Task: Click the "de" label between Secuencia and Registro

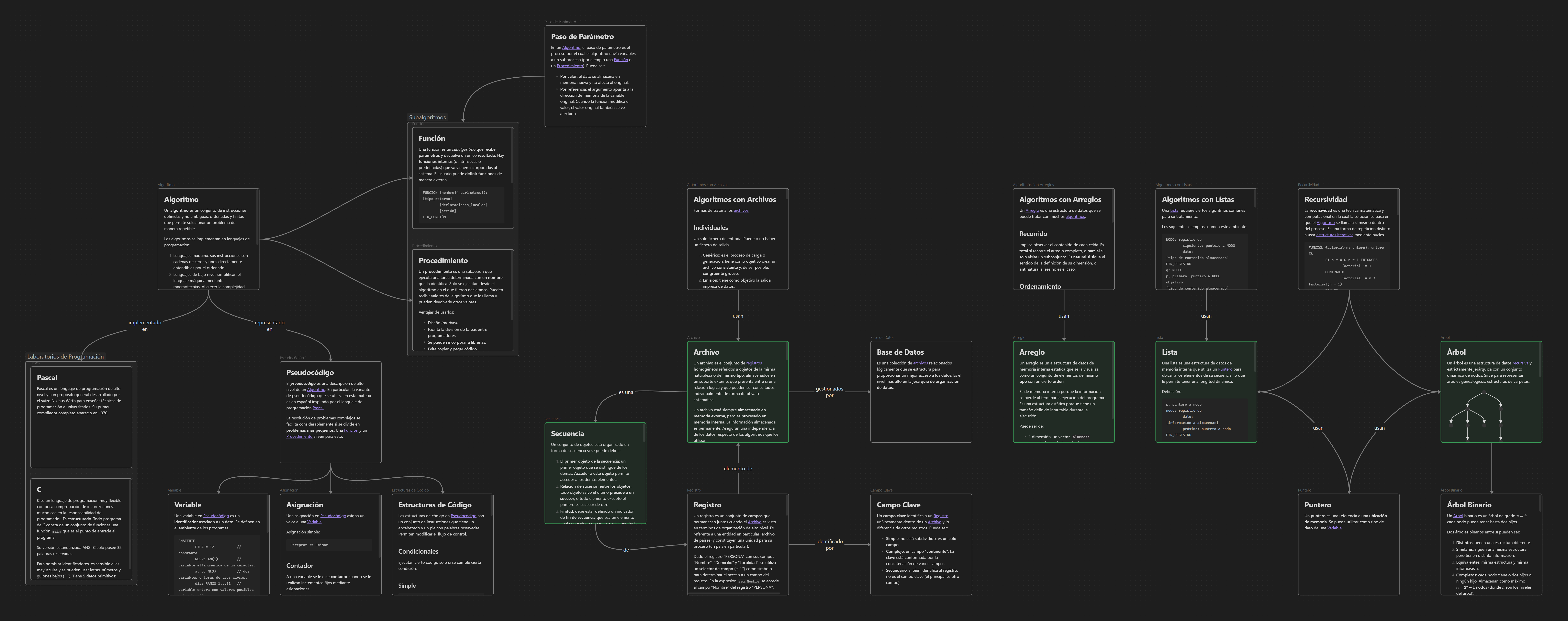Action: click(x=626, y=550)
